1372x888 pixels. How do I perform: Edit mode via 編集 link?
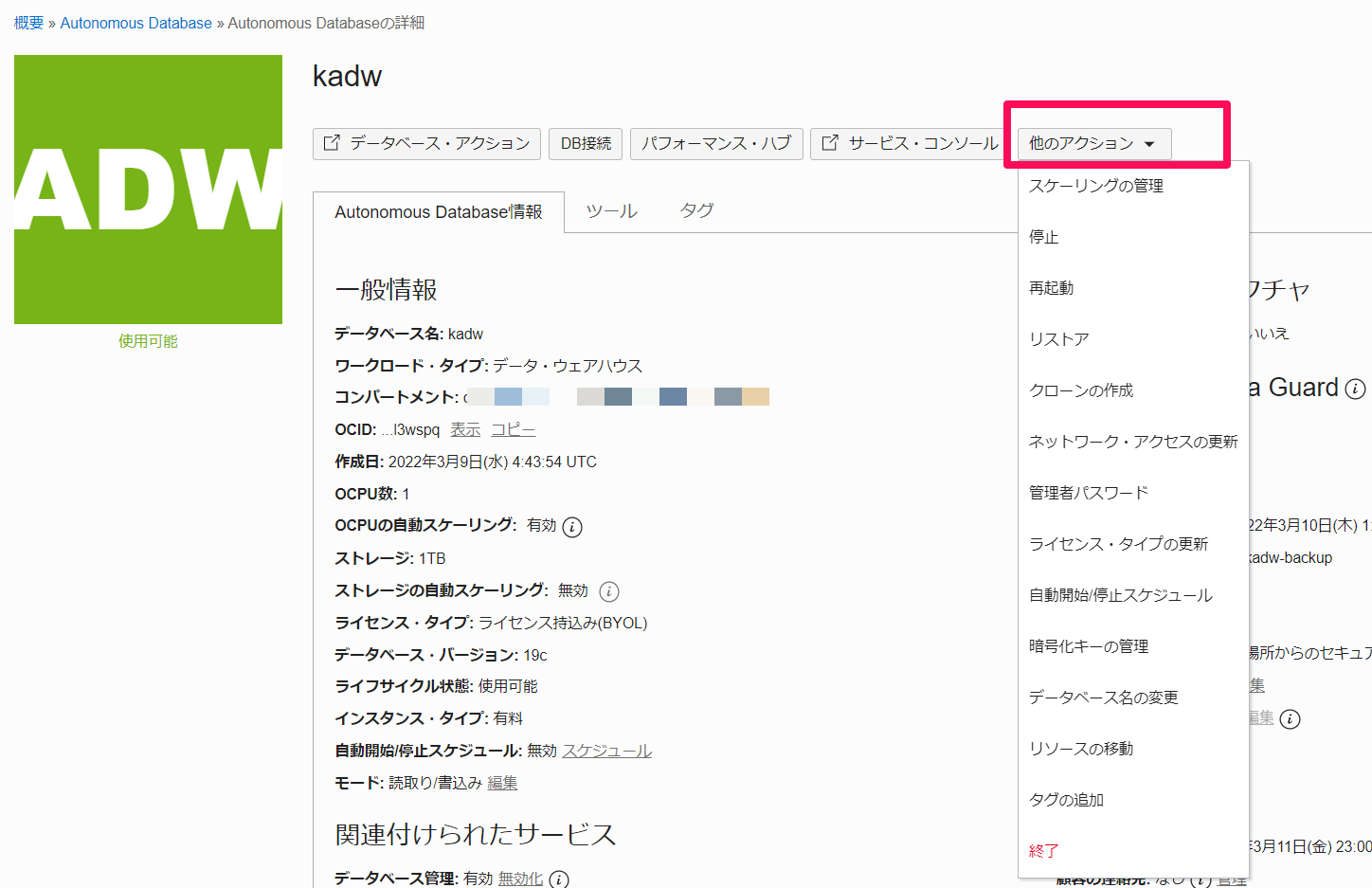click(502, 783)
